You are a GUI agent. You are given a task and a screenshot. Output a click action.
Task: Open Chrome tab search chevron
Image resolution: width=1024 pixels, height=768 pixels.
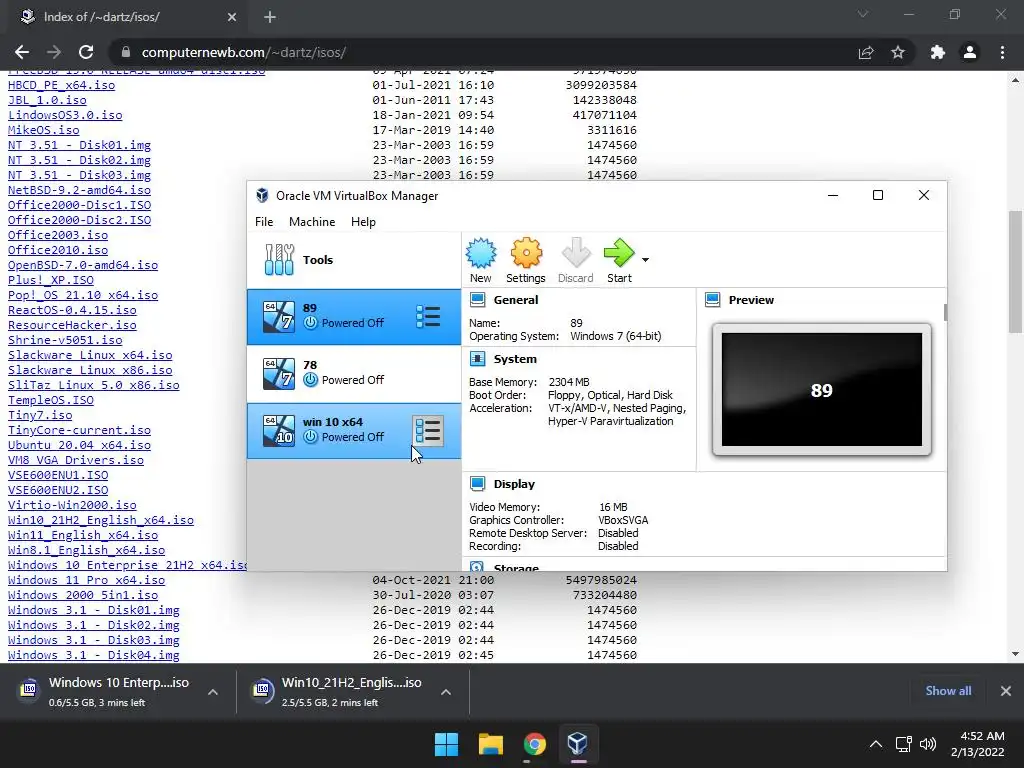tap(863, 14)
